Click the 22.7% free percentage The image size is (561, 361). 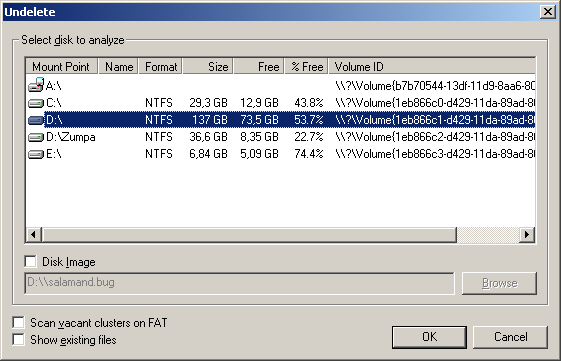pyautogui.click(x=309, y=137)
